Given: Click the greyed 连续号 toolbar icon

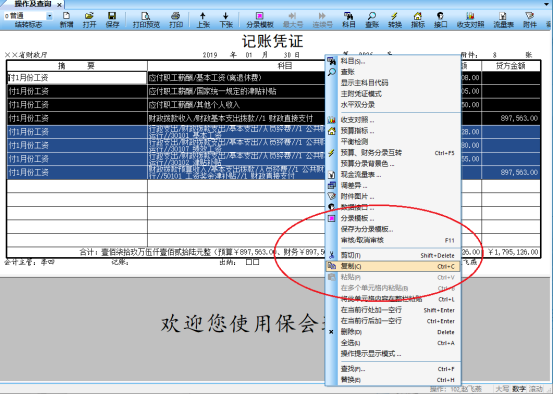Looking at the screenshot, I should (x=322, y=20).
